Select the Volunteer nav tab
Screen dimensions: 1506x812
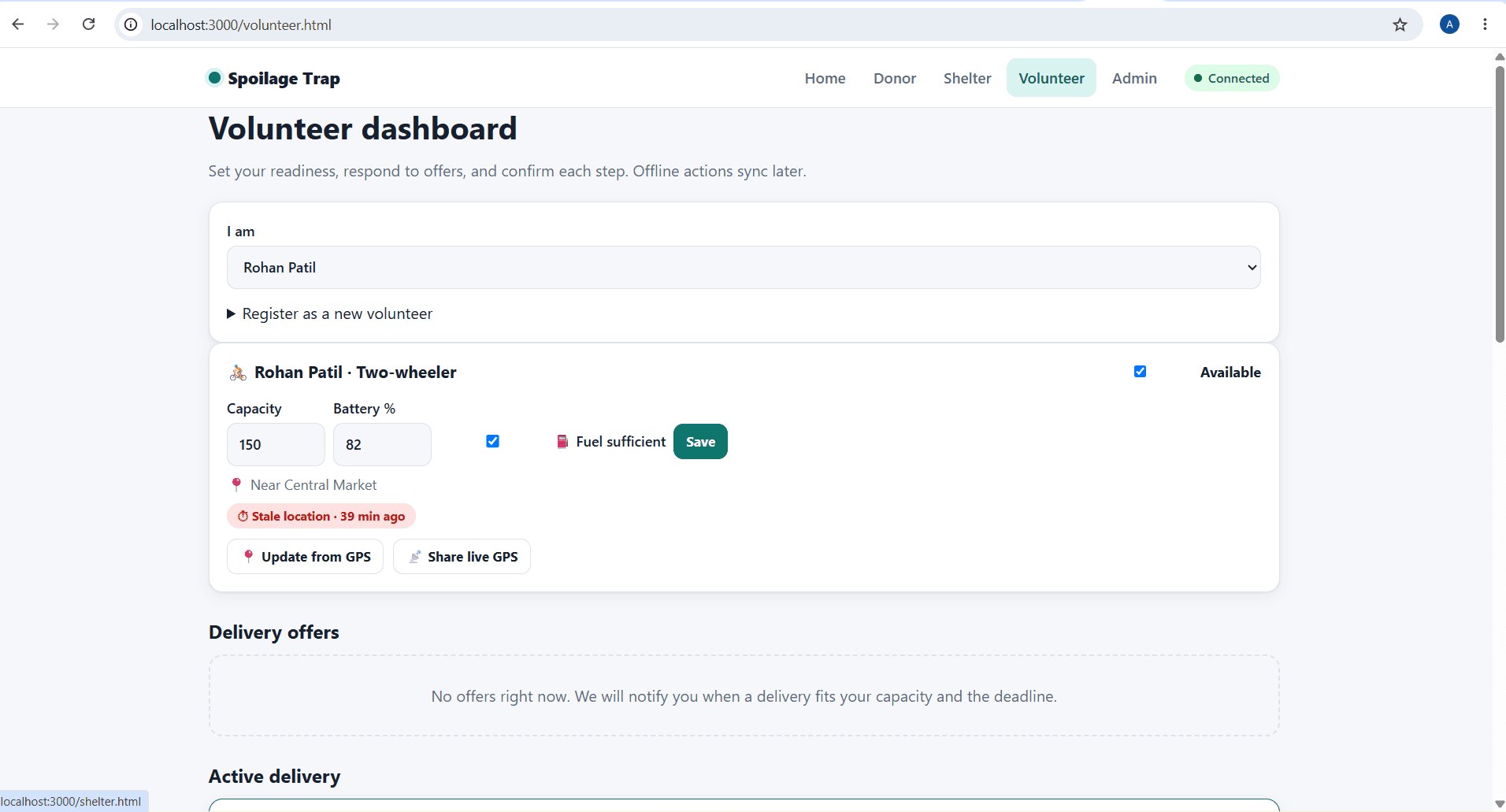pos(1052,78)
